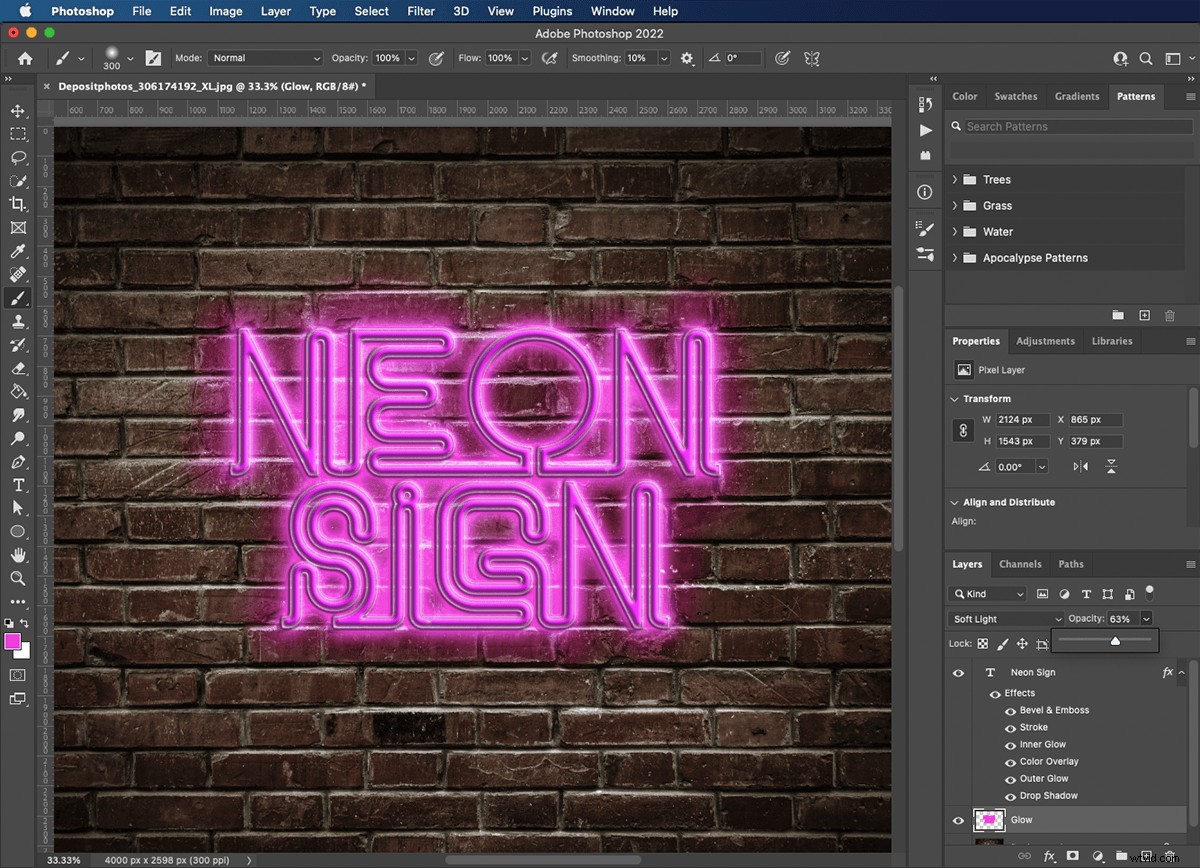Switch to the Channels tab
This screenshot has height=868, width=1200.
(x=1020, y=564)
